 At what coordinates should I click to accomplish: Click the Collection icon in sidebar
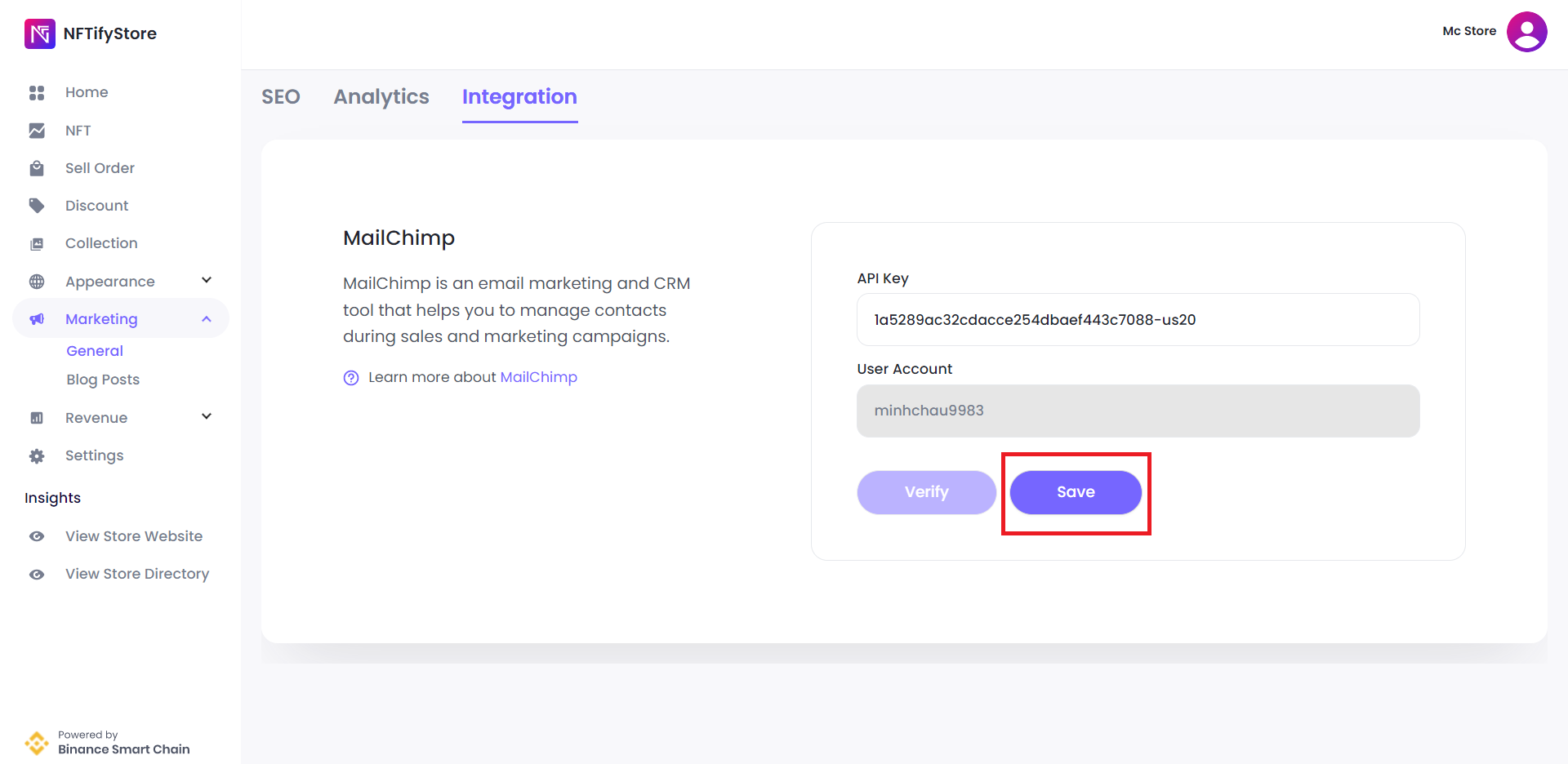click(37, 243)
